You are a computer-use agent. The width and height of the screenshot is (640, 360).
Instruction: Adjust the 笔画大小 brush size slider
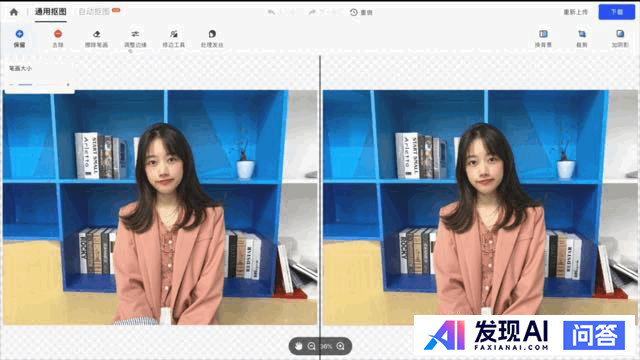(40, 84)
